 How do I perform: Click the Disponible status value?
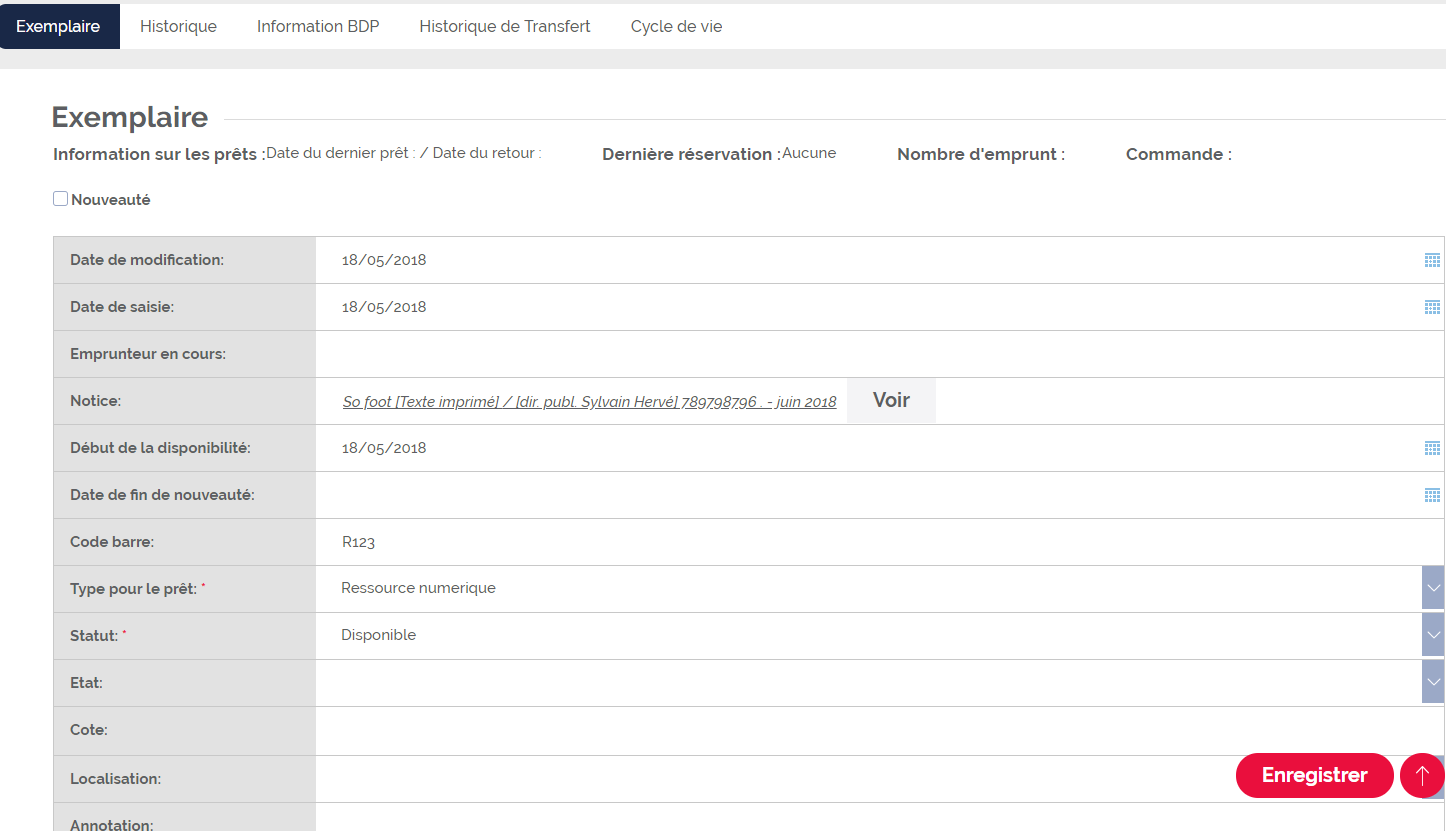378,635
